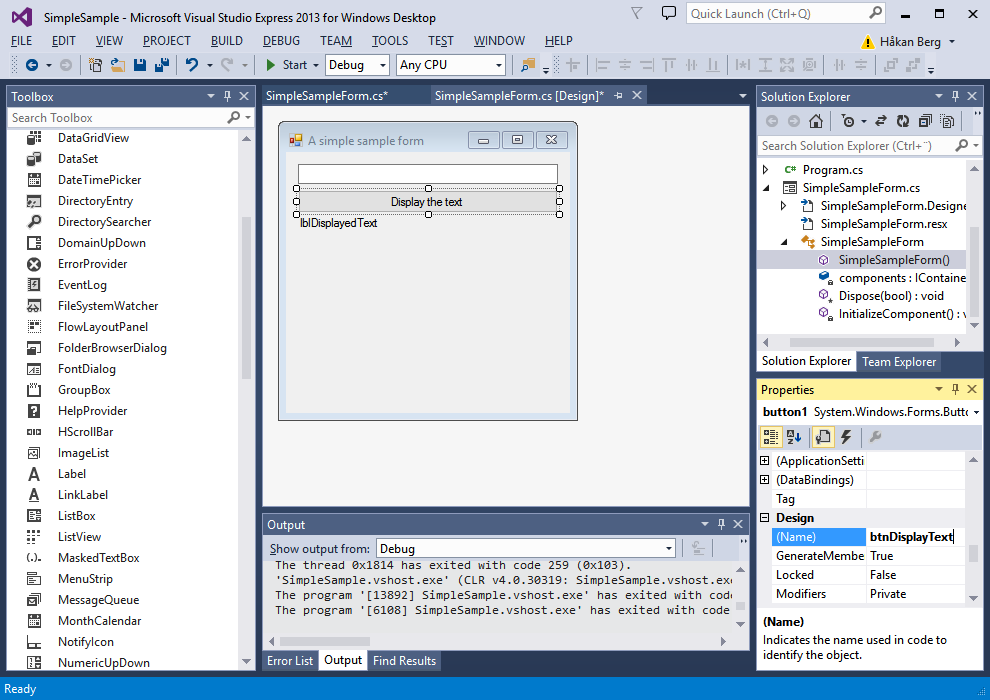
Task: Switch to the Error List tab
Action: point(290,661)
